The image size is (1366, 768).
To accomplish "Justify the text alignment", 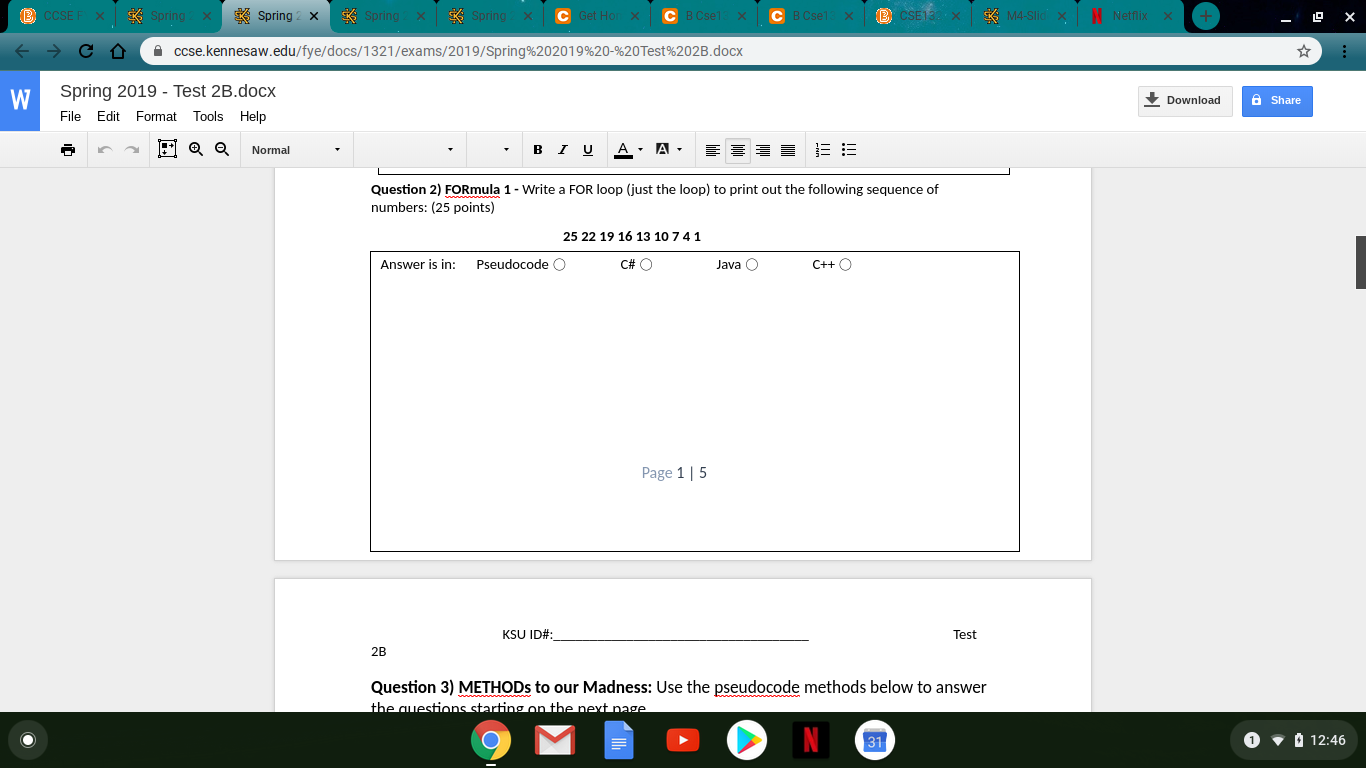I will point(788,150).
